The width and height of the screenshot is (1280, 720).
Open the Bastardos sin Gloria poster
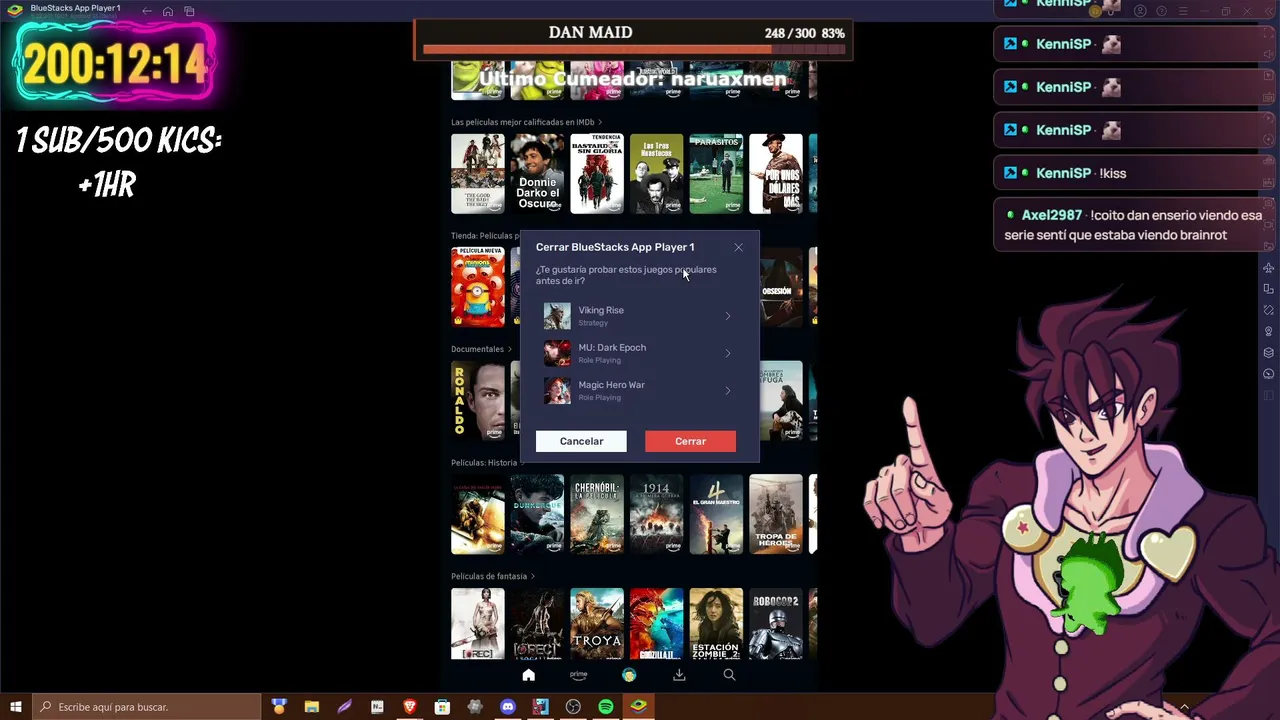coord(597,174)
